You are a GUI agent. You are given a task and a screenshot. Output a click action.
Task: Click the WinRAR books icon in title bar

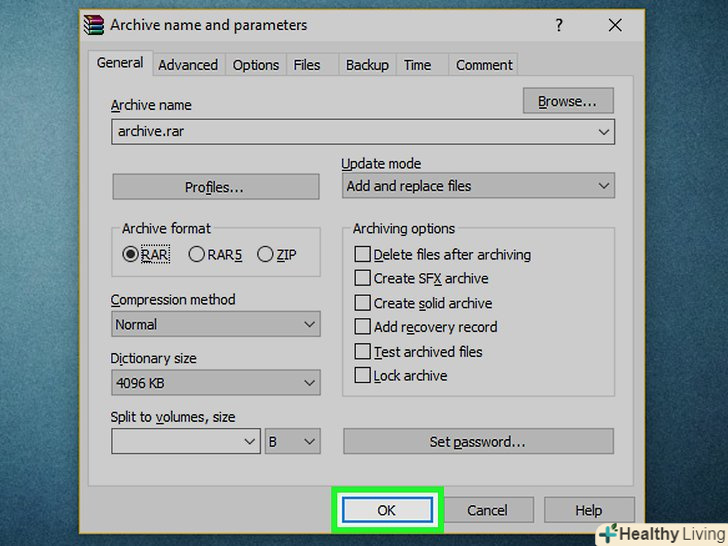coord(94,25)
